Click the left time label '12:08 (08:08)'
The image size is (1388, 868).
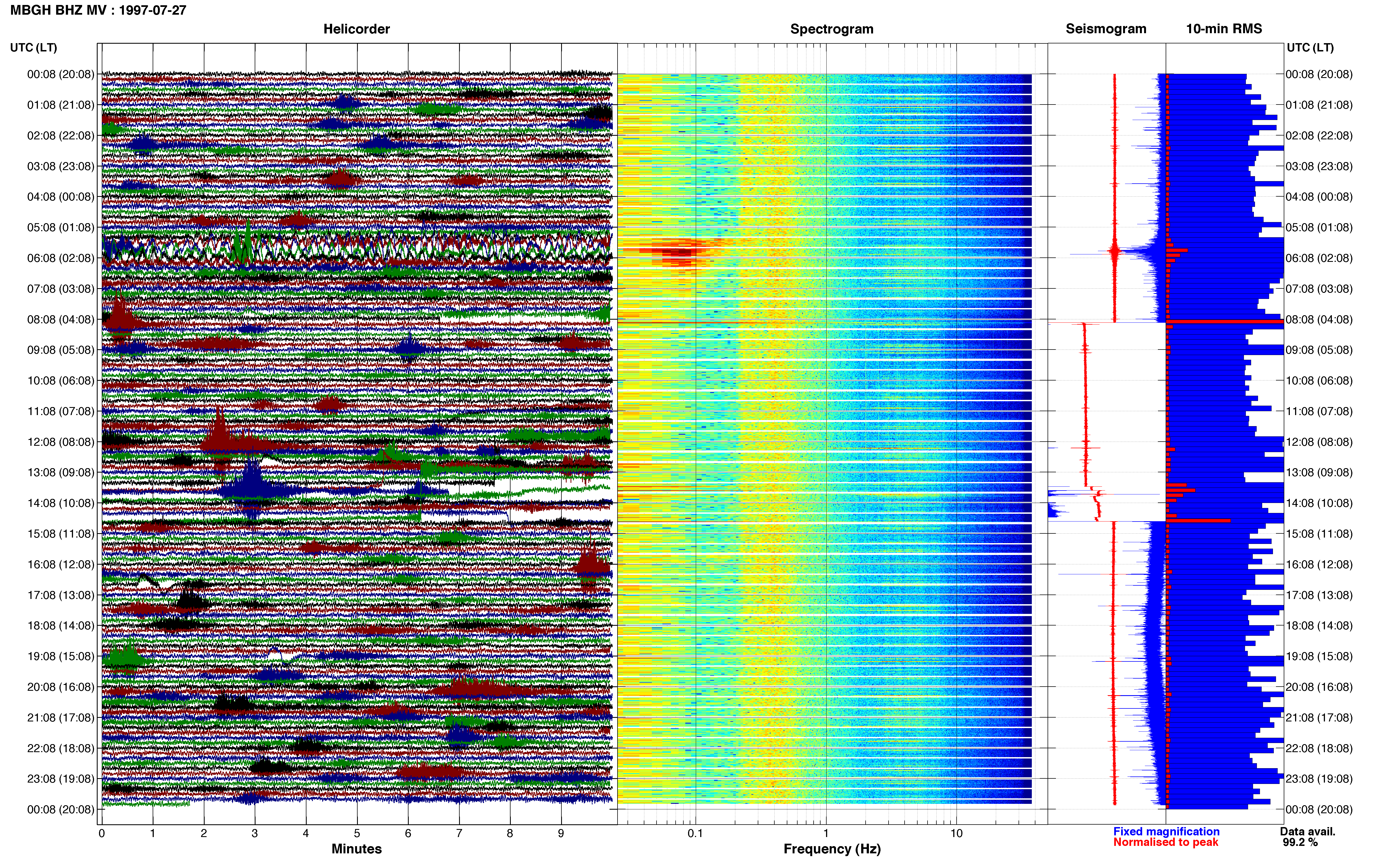pos(60,442)
